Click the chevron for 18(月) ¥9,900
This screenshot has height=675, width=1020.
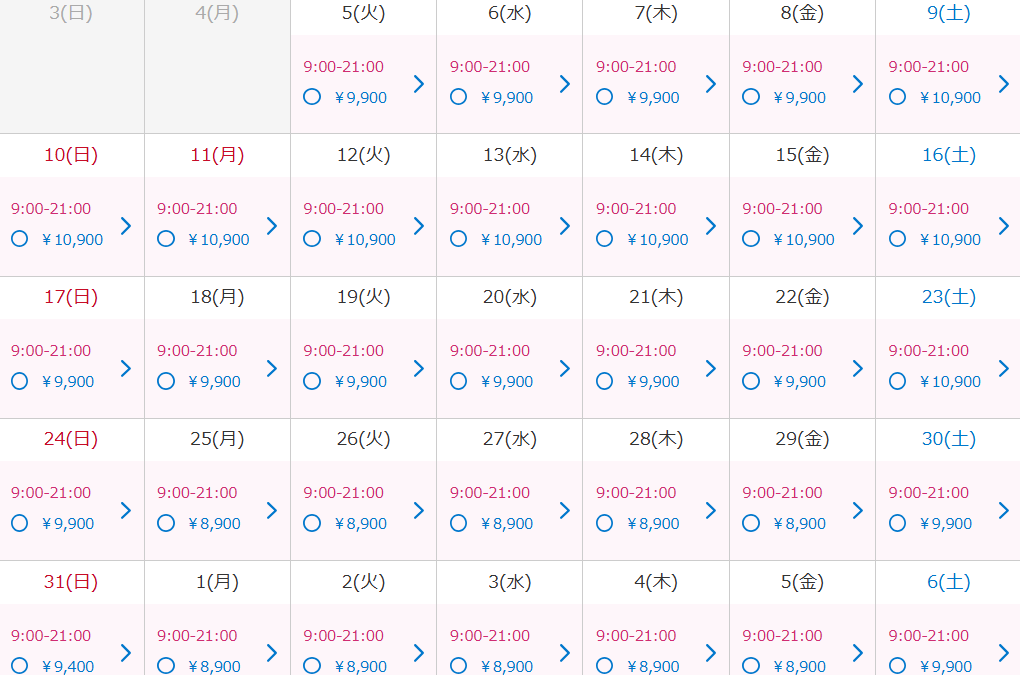[x=272, y=369]
